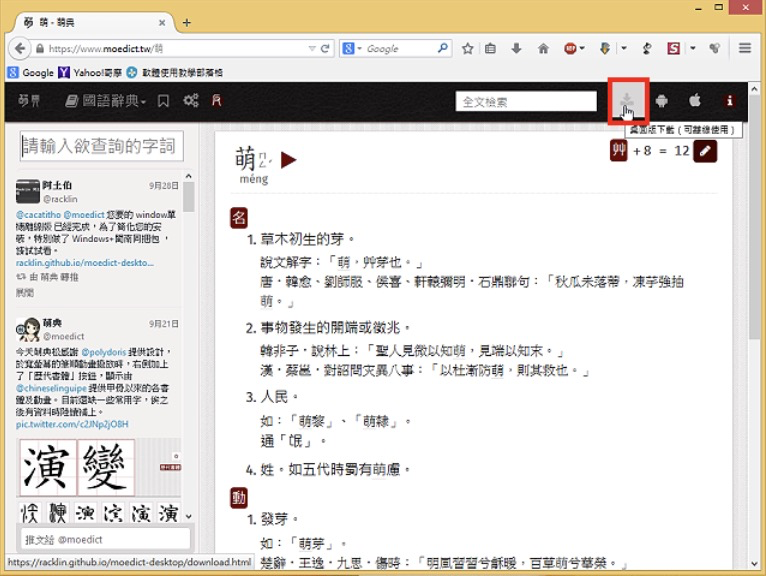
Task: Open the pic.twitter.com/c2JNp2jO8H link
Action: click(x=72, y=424)
